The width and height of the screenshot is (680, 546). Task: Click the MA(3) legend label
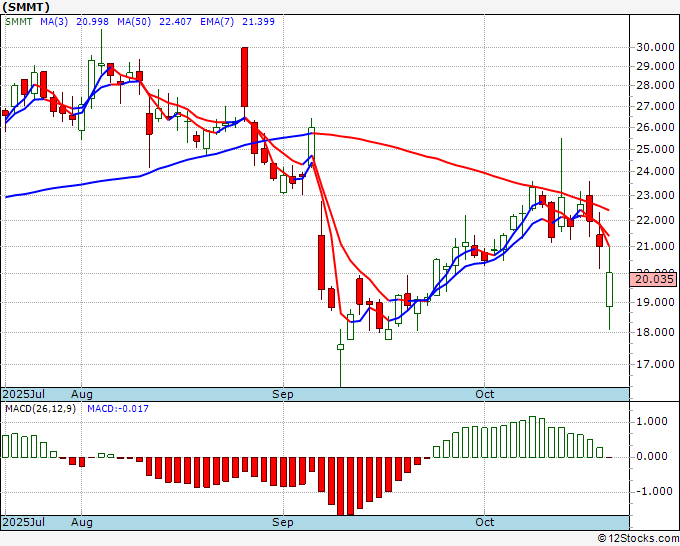click(x=54, y=22)
